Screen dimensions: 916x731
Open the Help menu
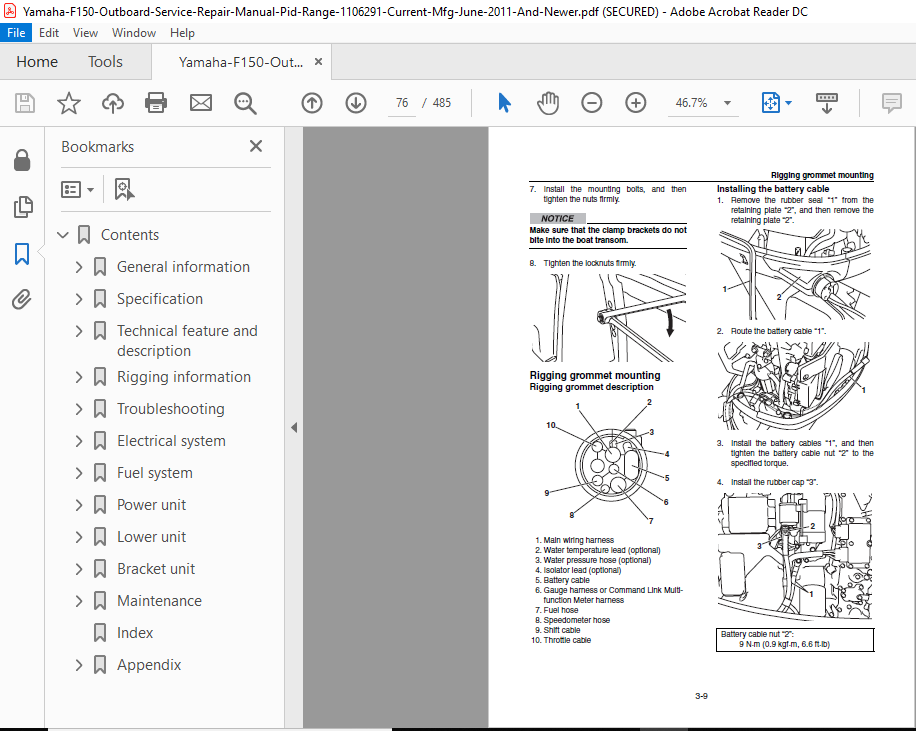(x=182, y=33)
